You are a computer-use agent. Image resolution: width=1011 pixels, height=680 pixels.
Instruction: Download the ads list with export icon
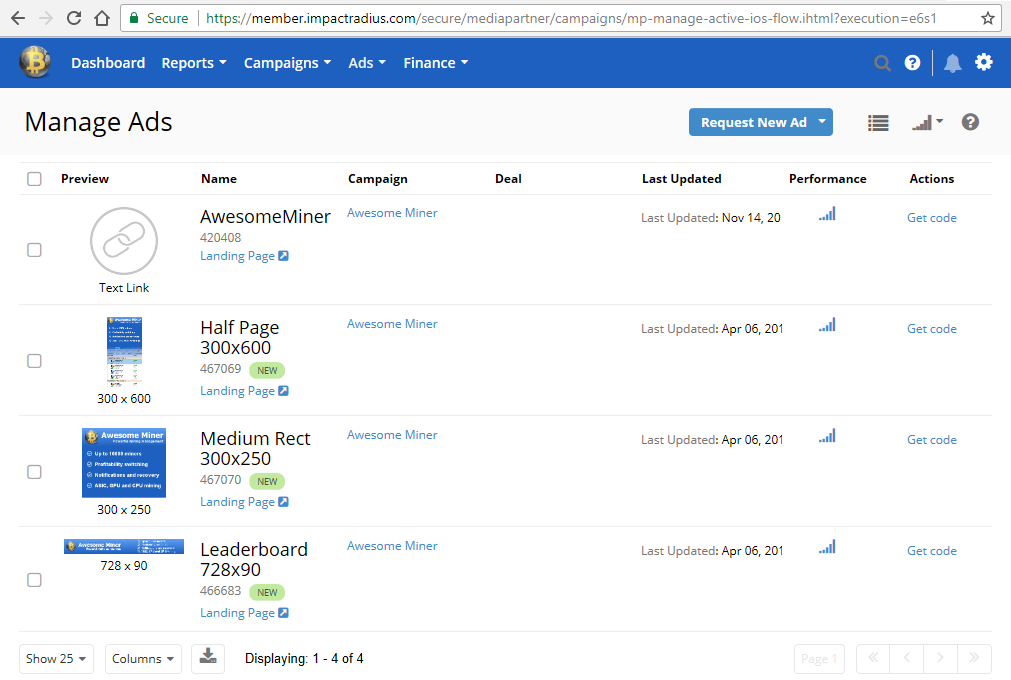208,658
